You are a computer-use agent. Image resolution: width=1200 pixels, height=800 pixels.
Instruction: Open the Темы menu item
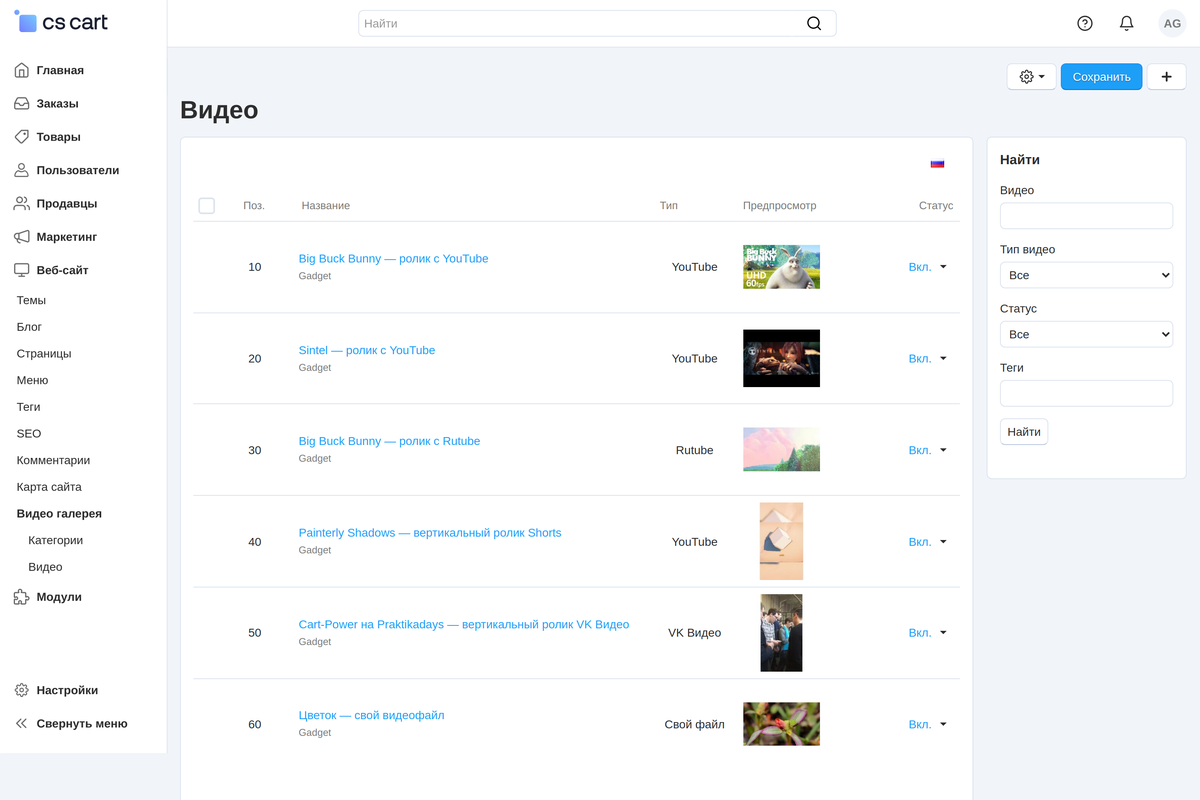tap(31, 300)
